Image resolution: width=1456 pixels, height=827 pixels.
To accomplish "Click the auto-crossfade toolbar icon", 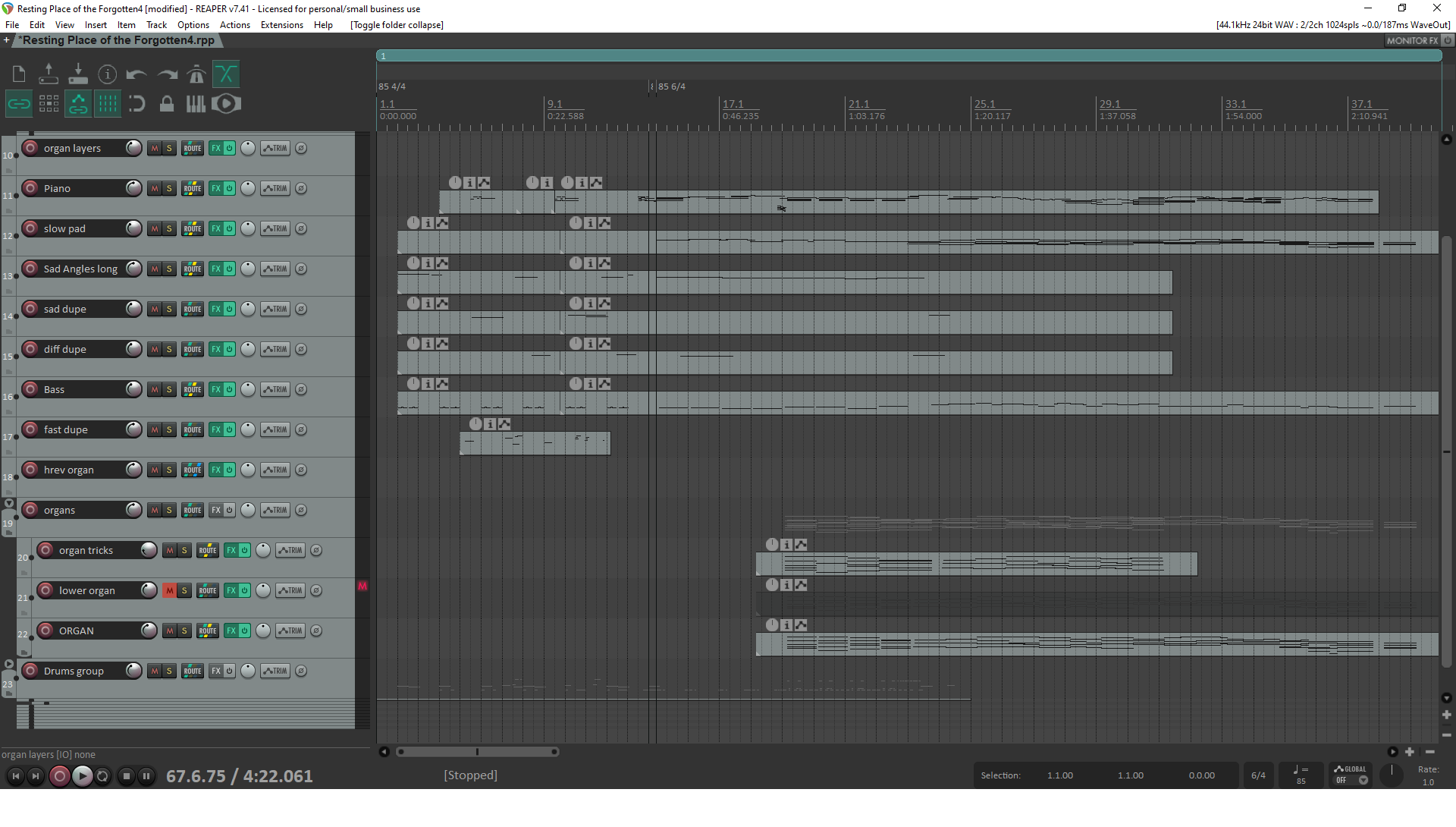I will [226, 74].
